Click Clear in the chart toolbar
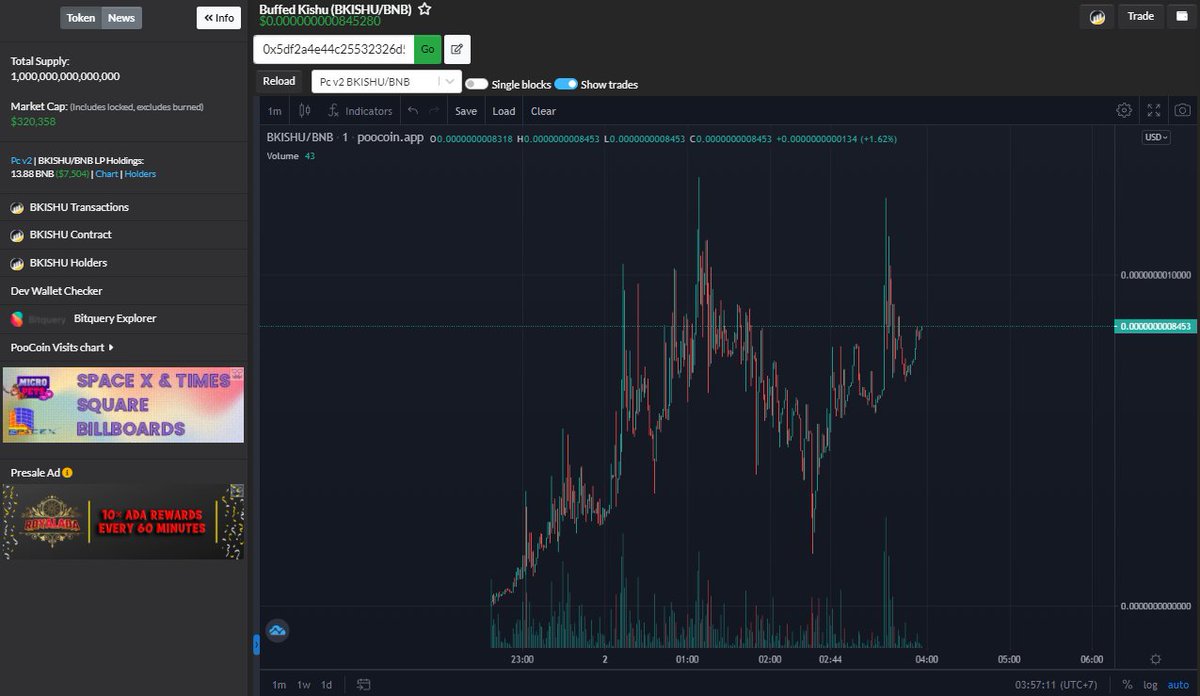Screen dimensions: 1200x696 click(543, 111)
